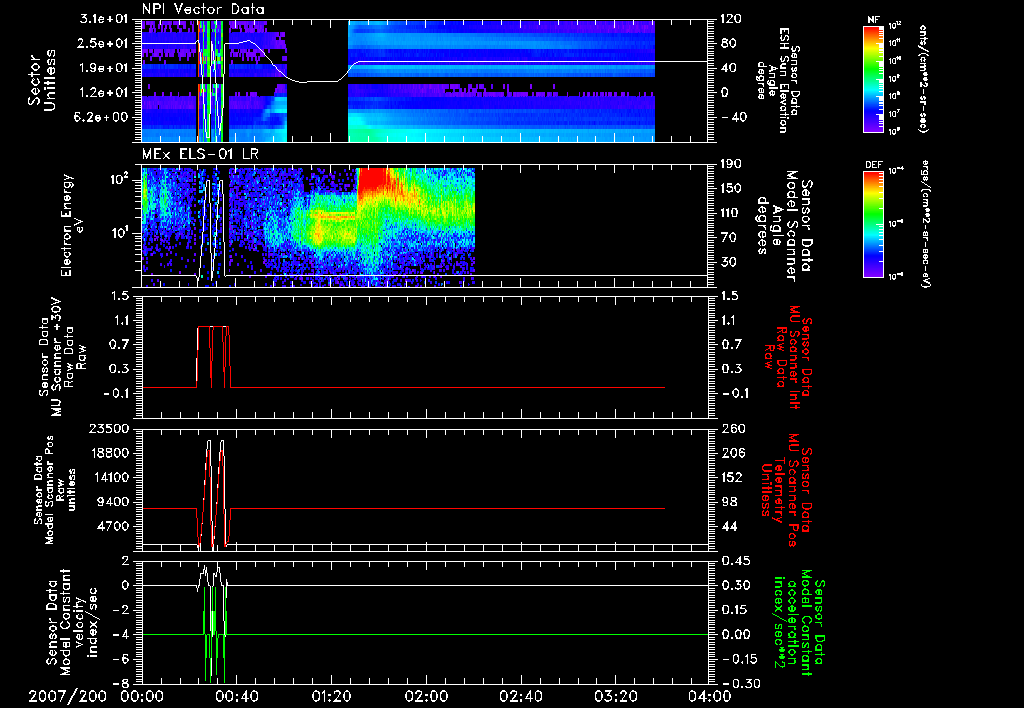This screenshot has width=1024, height=708.
Task: Click the 'ESH Sun Elevation Angle' axis label
Action: coord(777,80)
